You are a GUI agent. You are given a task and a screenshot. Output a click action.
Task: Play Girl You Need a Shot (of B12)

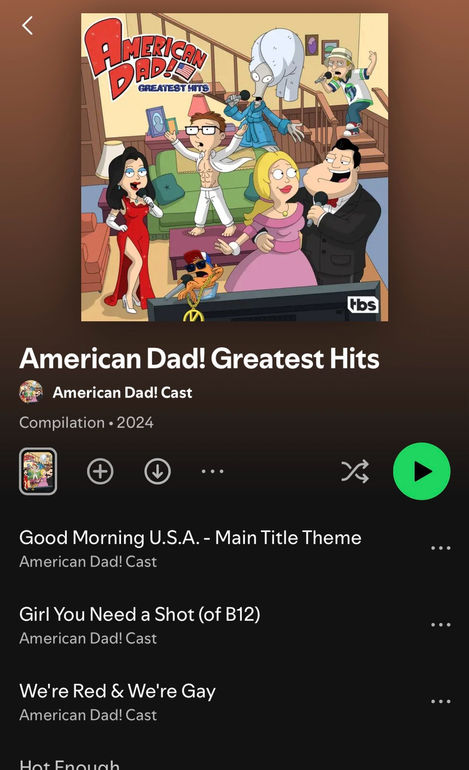point(139,614)
